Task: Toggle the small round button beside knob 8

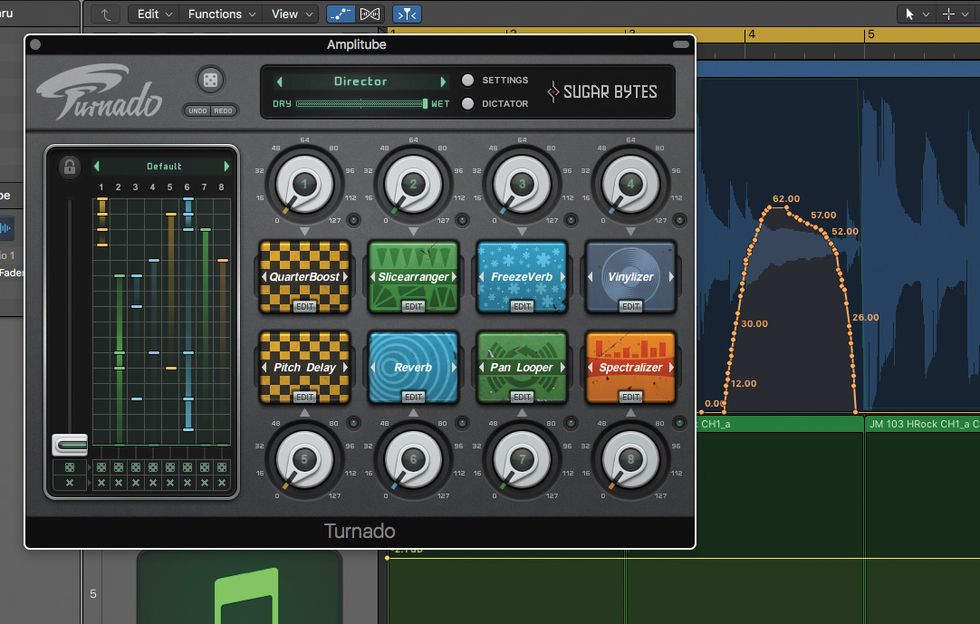Action: (x=679, y=423)
